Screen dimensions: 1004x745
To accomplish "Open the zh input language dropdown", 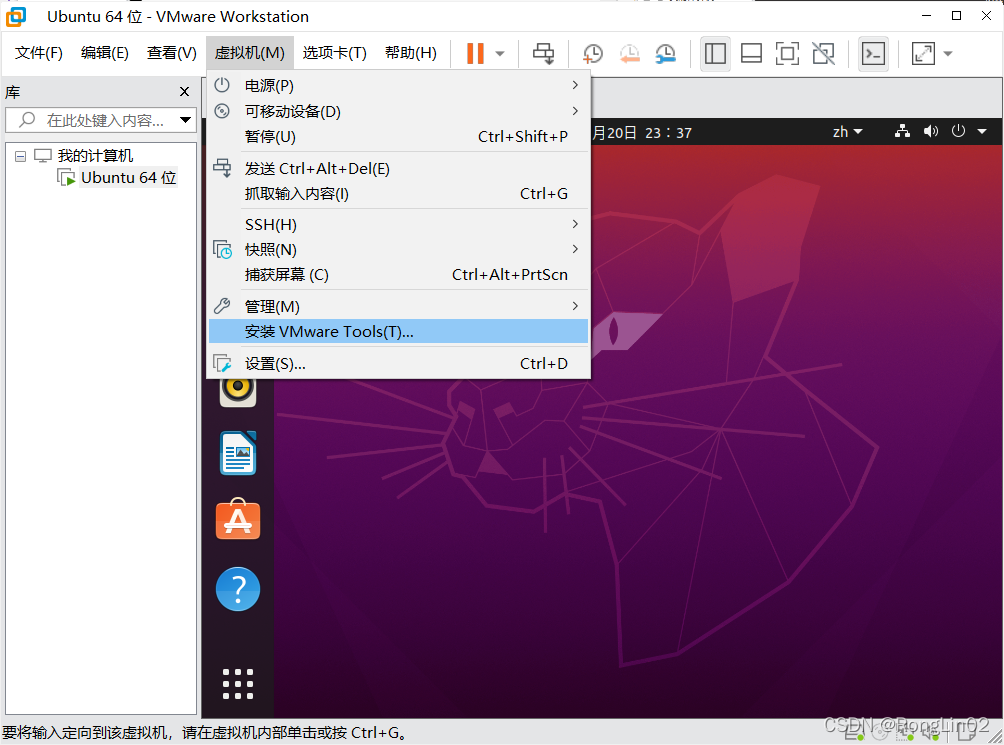I will [848, 132].
